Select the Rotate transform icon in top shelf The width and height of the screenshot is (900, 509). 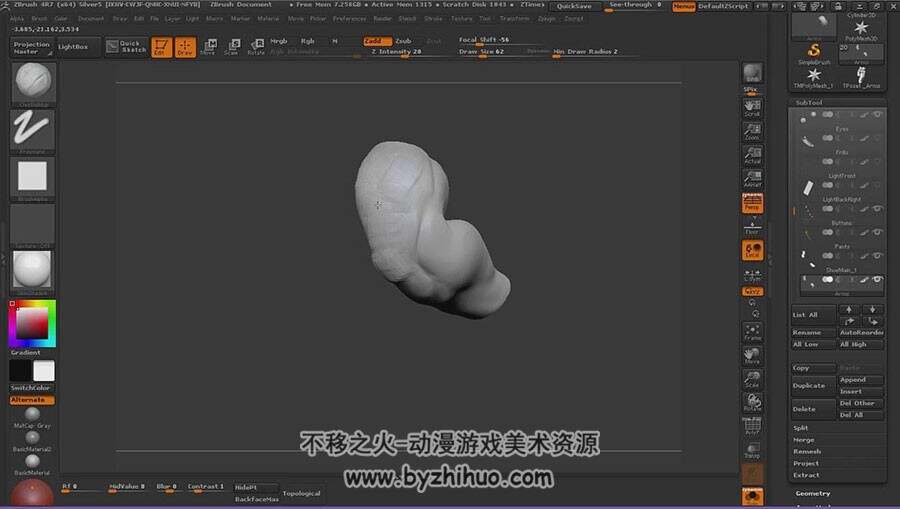[x=256, y=47]
